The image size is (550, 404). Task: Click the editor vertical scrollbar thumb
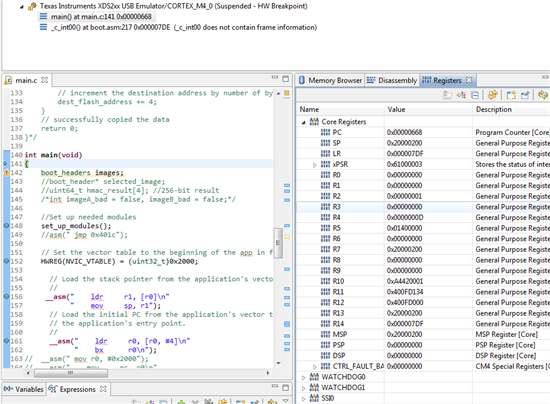tap(278, 243)
